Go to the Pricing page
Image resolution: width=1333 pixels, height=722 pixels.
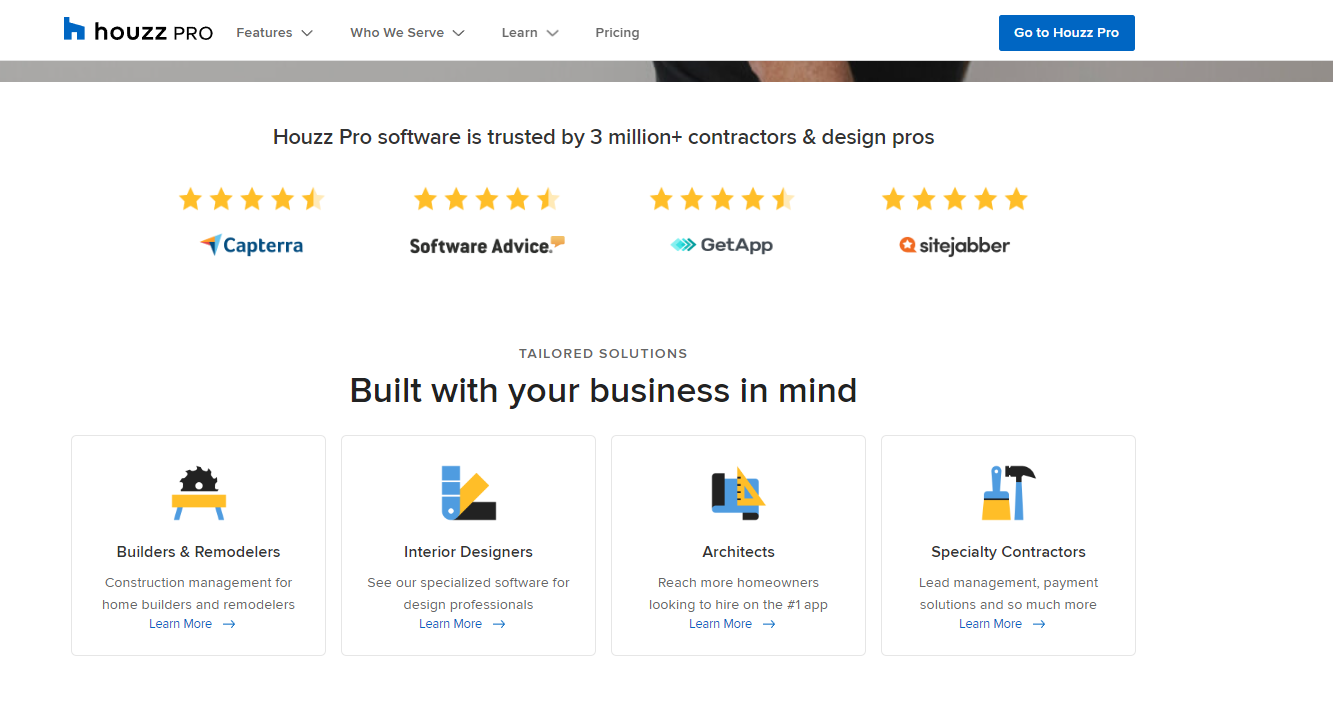click(x=617, y=33)
